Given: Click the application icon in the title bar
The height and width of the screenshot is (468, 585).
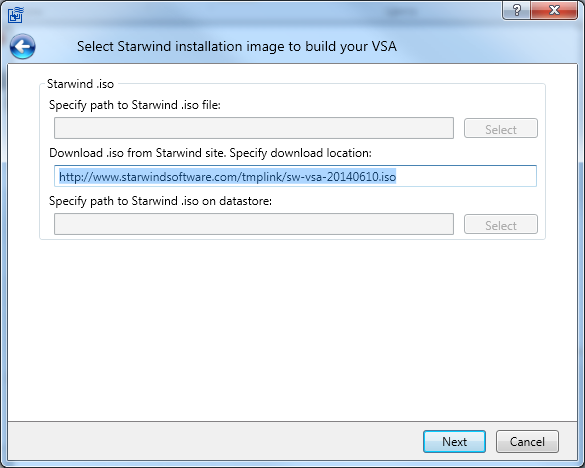Looking at the screenshot, I should tap(16, 15).
